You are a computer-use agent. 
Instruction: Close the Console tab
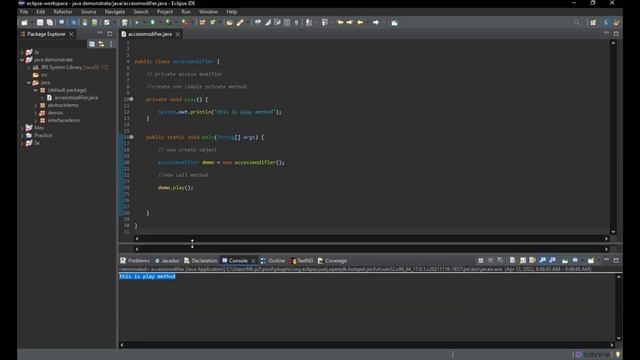click(x=253, y=261)
